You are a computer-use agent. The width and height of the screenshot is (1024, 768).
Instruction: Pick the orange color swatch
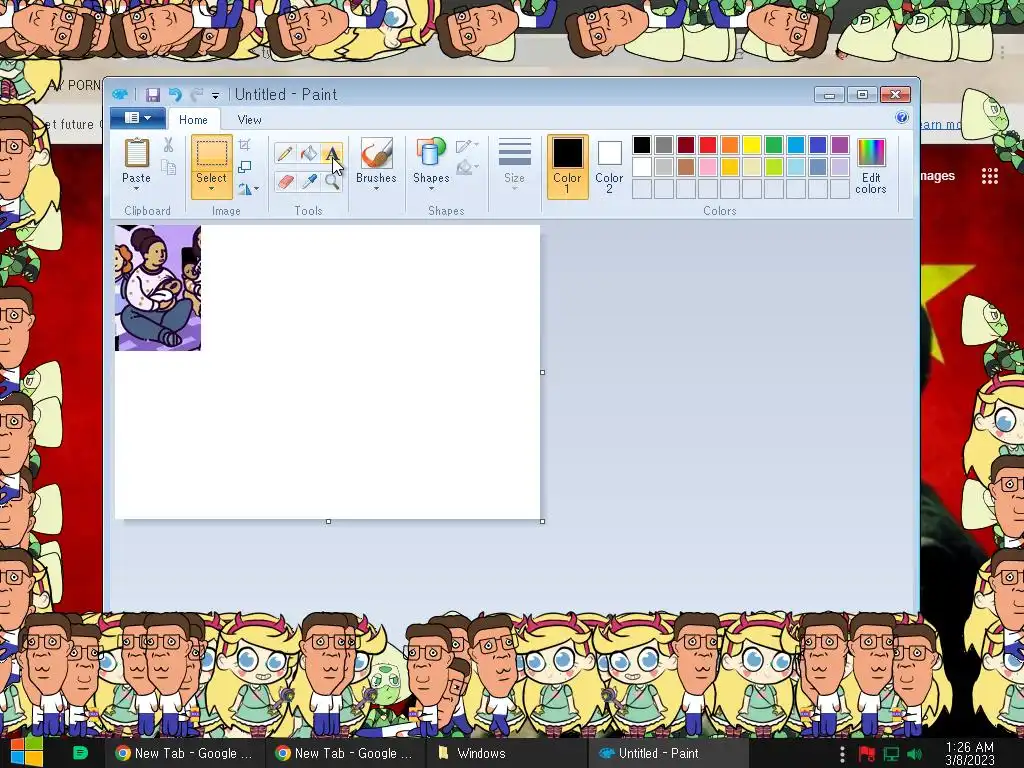(730, 145)
